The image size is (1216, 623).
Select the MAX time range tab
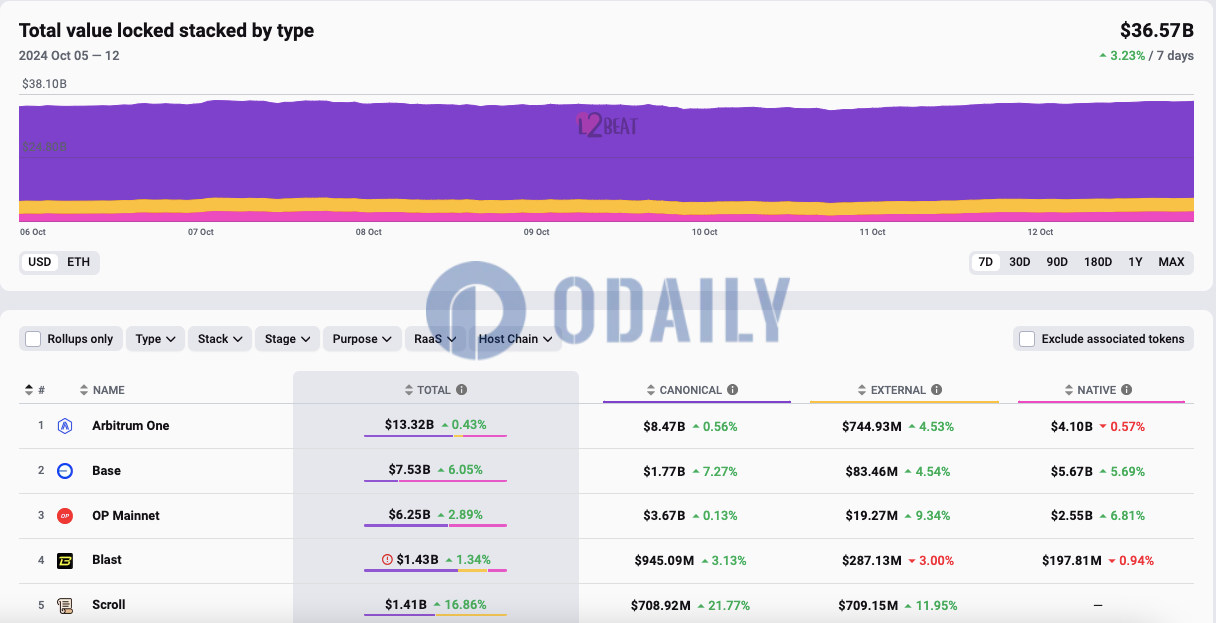1171,262
